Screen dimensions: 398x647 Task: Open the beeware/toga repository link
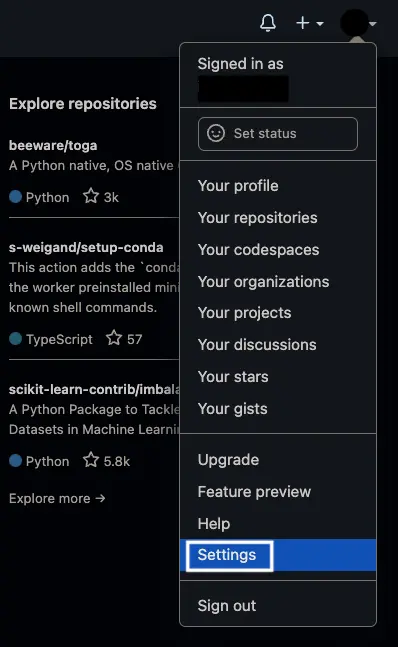tap(53, 146)
